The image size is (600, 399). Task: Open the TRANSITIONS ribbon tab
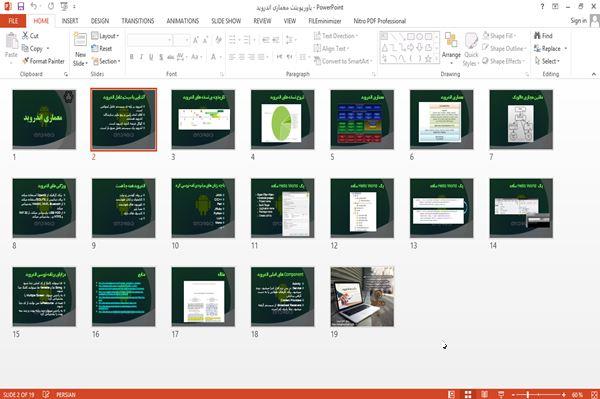(138, 21)
